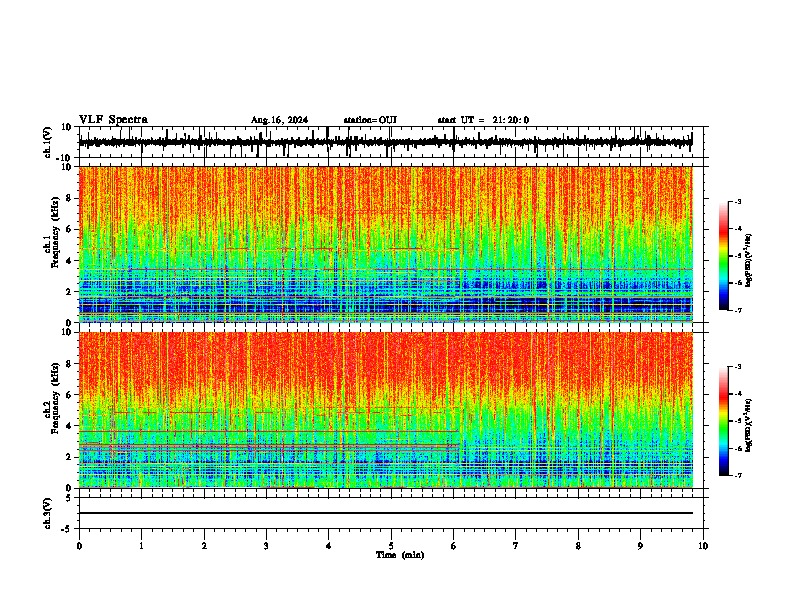
Task: Click the "VLF Spectra" title text
Action: 113,120
